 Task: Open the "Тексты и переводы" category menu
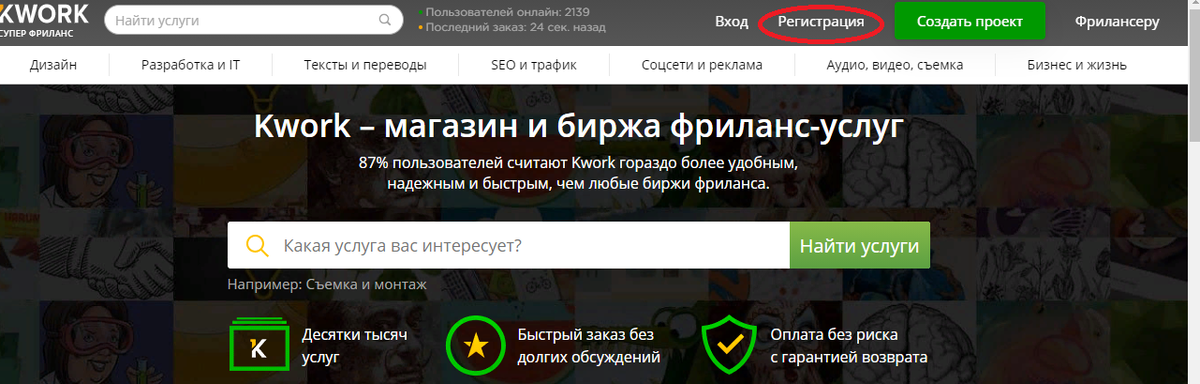[x=365, y=65]
